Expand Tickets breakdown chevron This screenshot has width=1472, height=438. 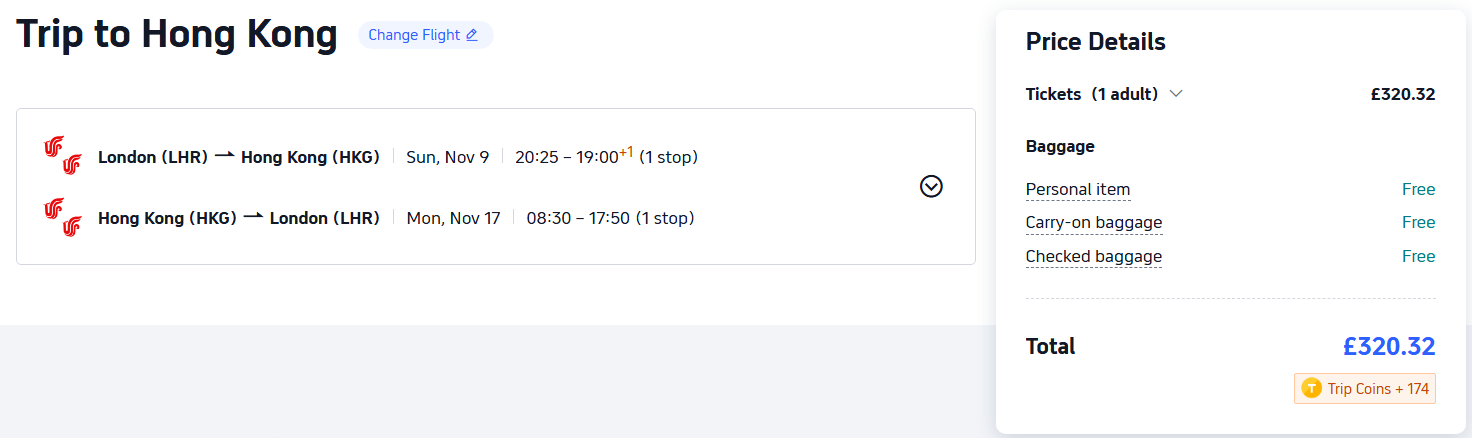tap(1176, 94)
